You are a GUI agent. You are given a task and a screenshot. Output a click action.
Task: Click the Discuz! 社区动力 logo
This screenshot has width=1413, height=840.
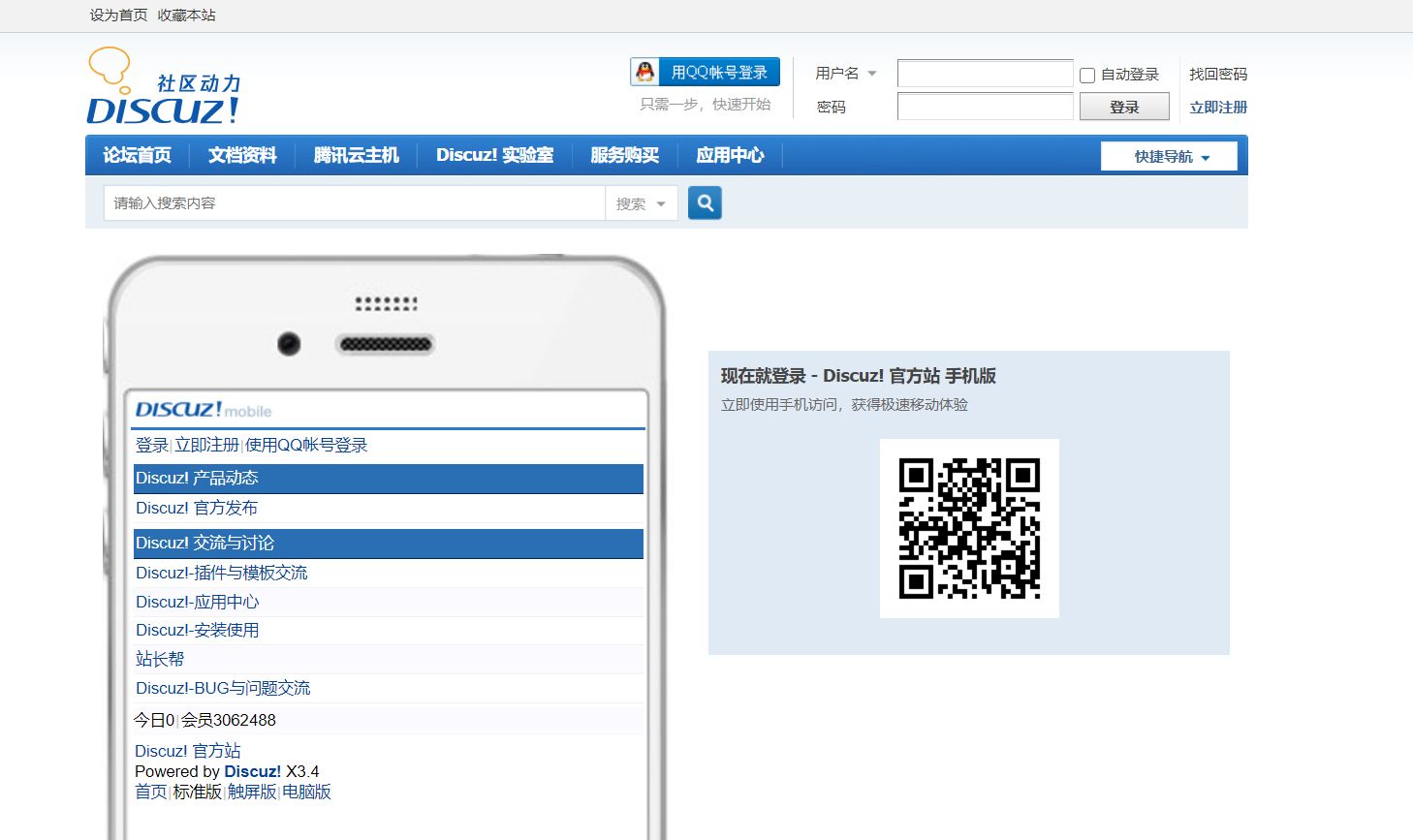pyautogui.click(x=164, y=86)
